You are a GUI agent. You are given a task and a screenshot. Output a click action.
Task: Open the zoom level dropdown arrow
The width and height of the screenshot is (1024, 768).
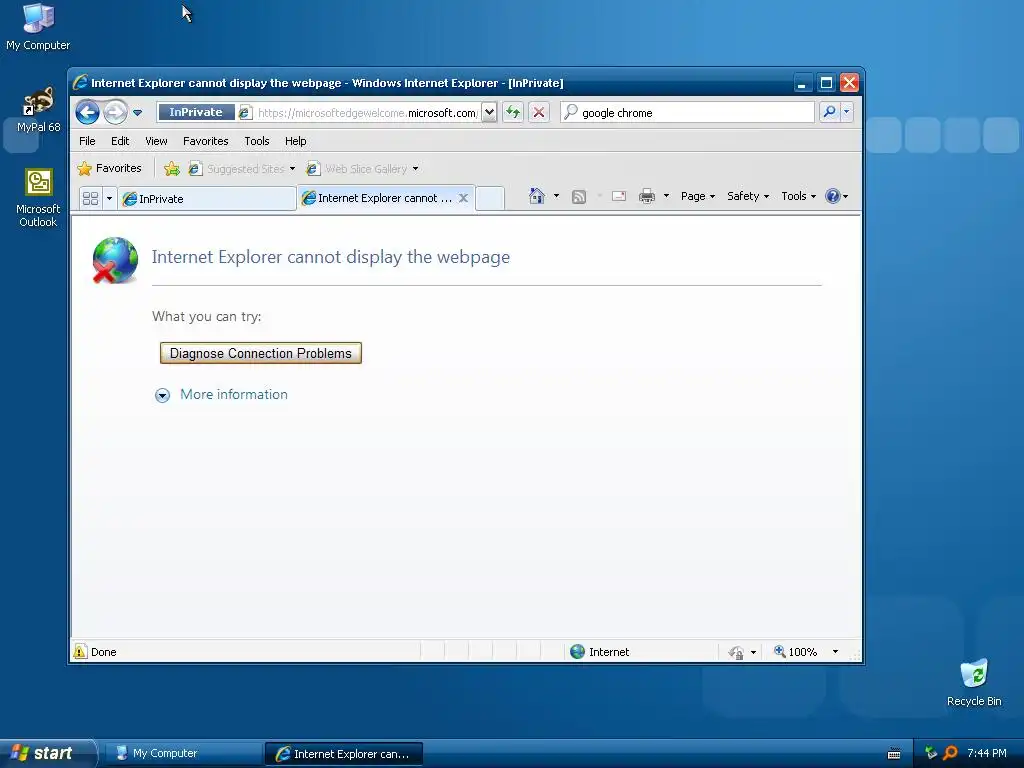click(x=835, y=652)
